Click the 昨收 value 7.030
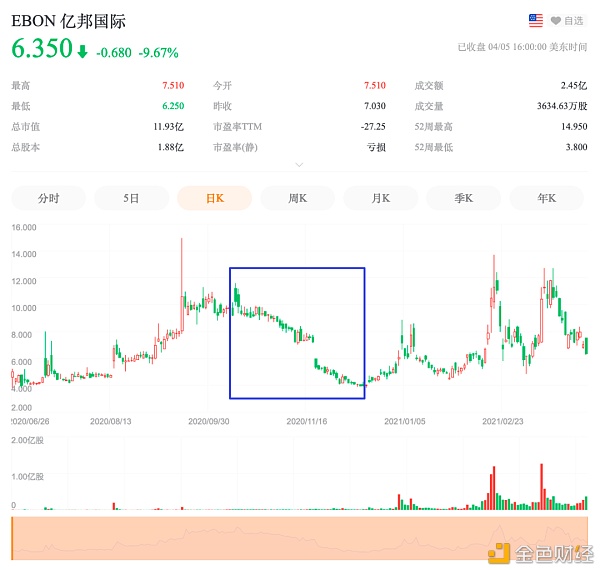 375,106
